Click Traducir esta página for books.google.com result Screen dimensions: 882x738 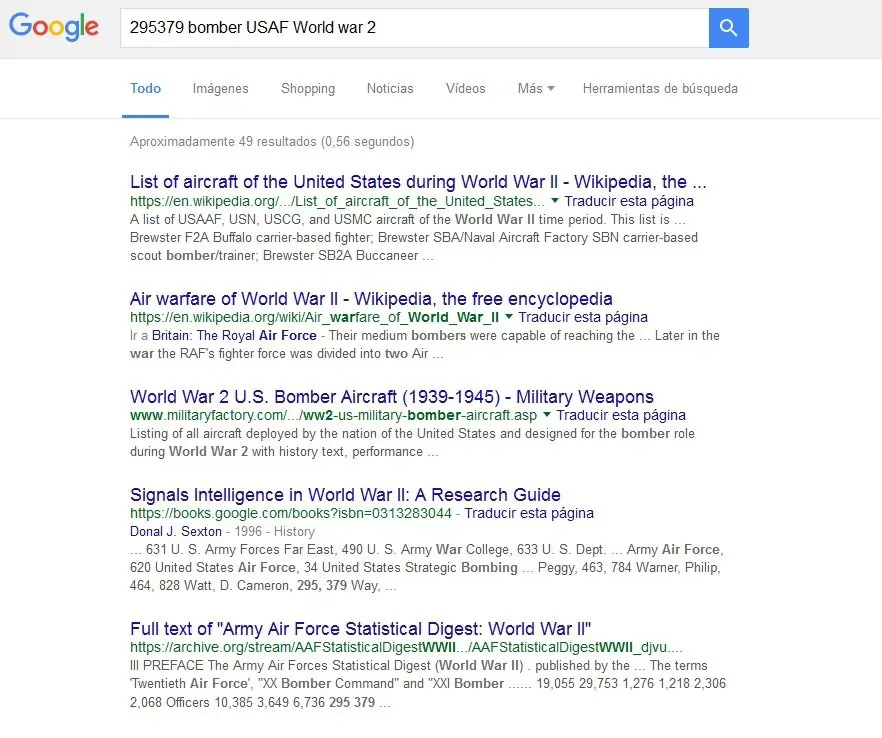[x=529, y=513]
